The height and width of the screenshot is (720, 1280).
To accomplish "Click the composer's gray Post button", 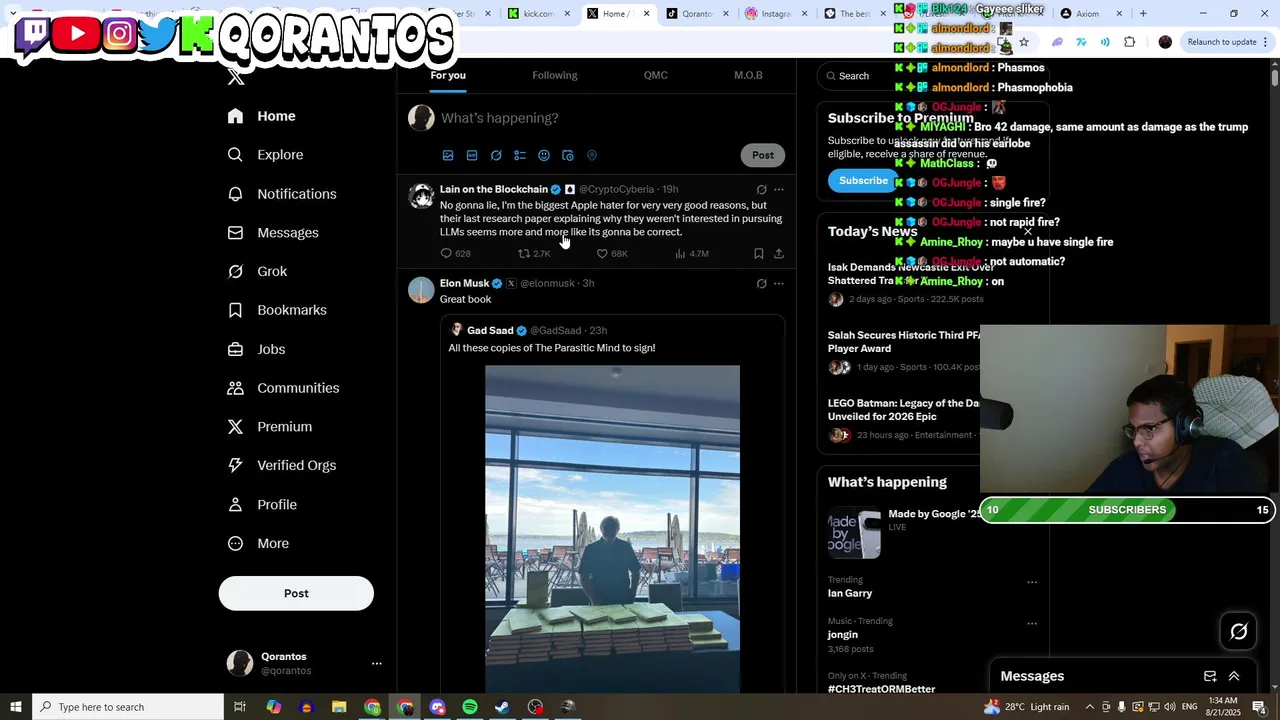I will (763, 155).
